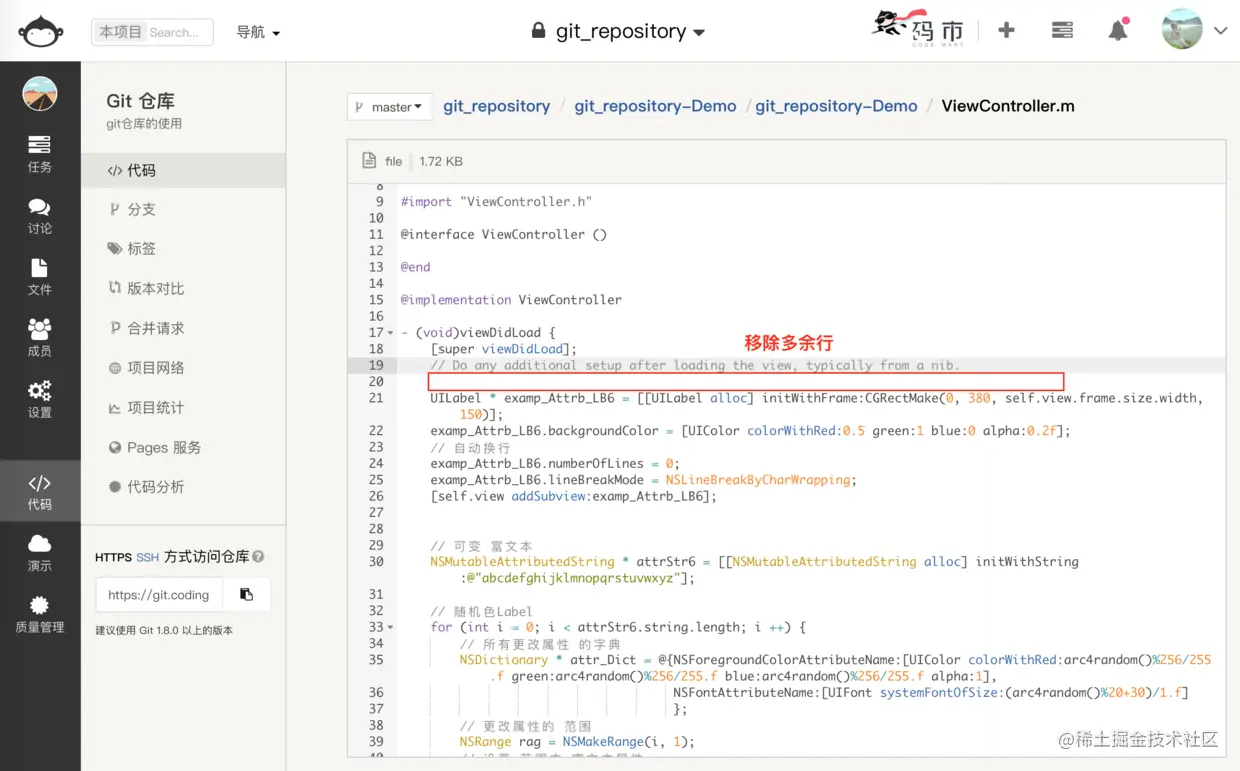Click the Coding monkey logo
1240x771 pixels.
(41, 31)
